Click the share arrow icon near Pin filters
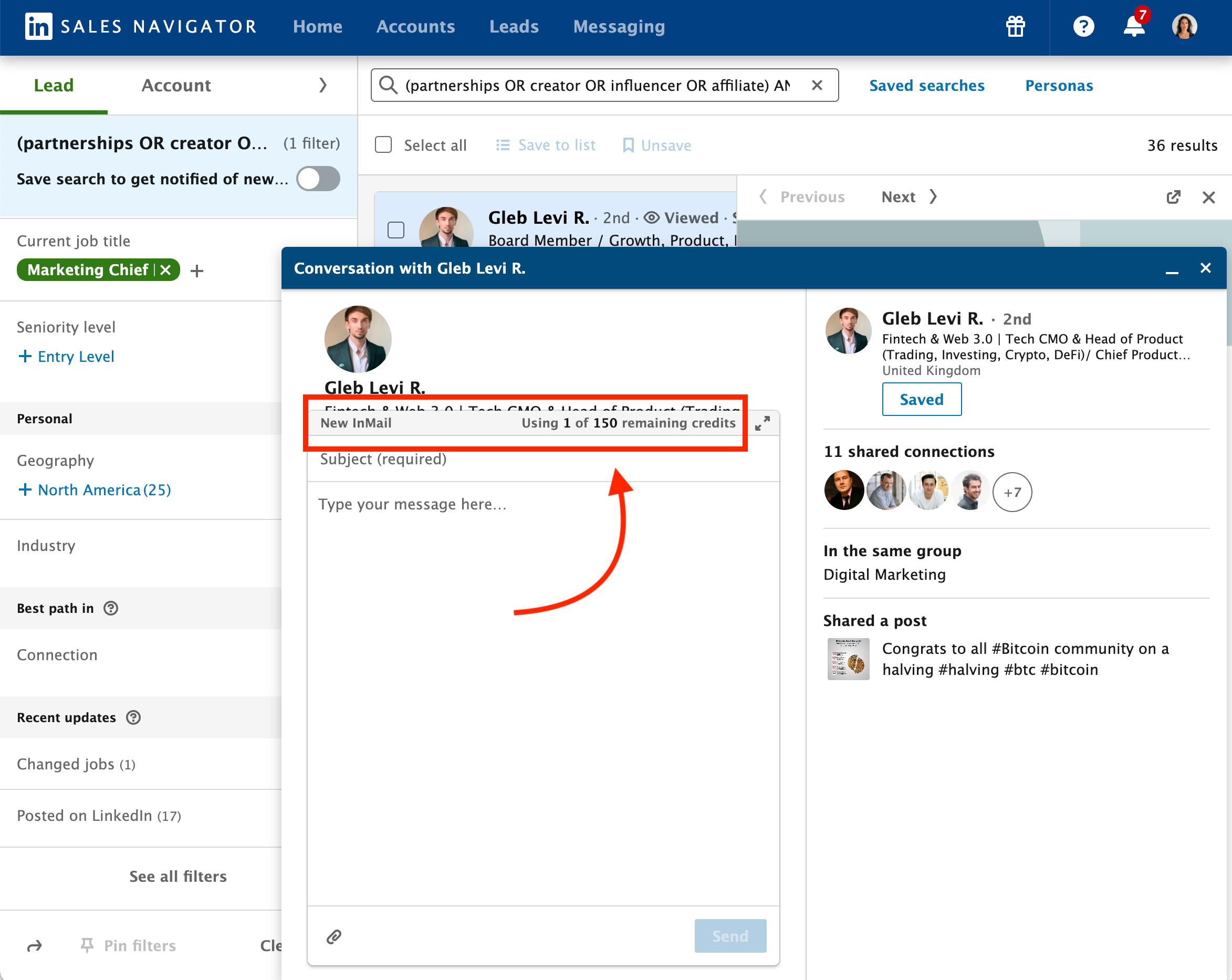This screenshot has width=1232, height=980. point(35,946)
